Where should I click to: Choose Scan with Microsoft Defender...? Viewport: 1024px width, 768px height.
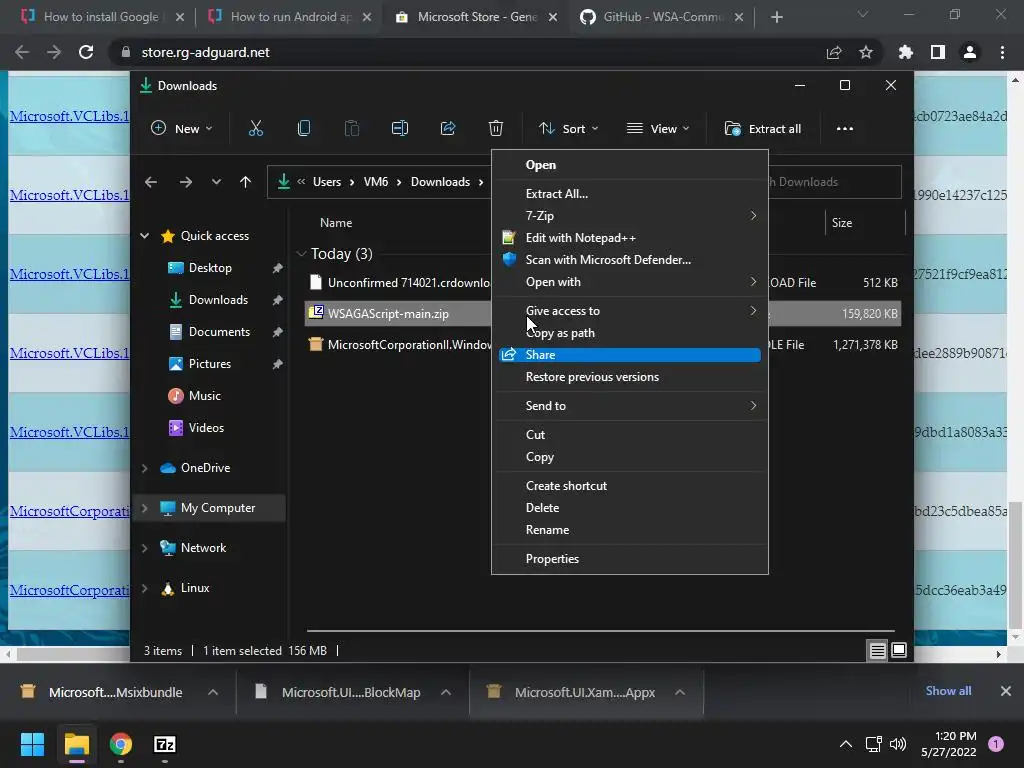630,260
